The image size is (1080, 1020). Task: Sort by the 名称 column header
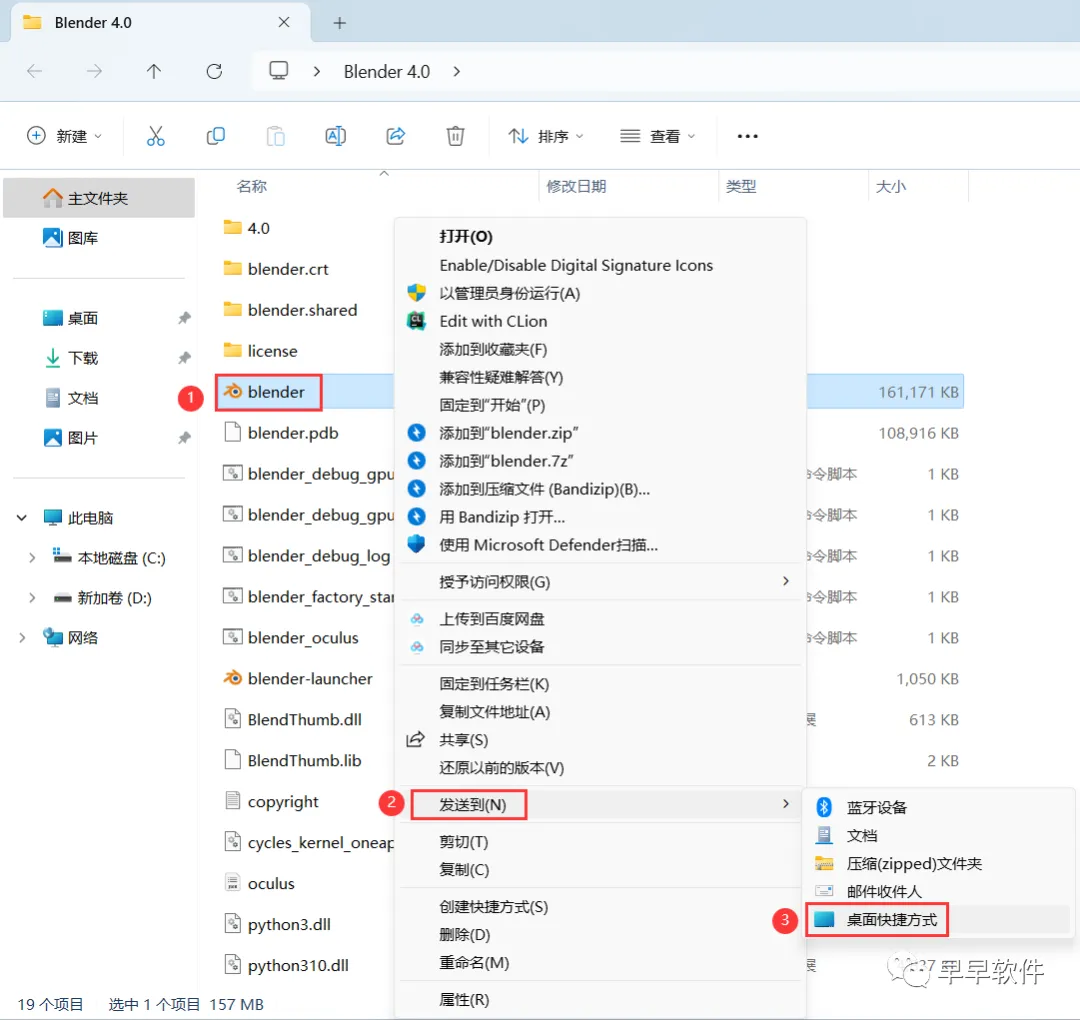[251, 187]
